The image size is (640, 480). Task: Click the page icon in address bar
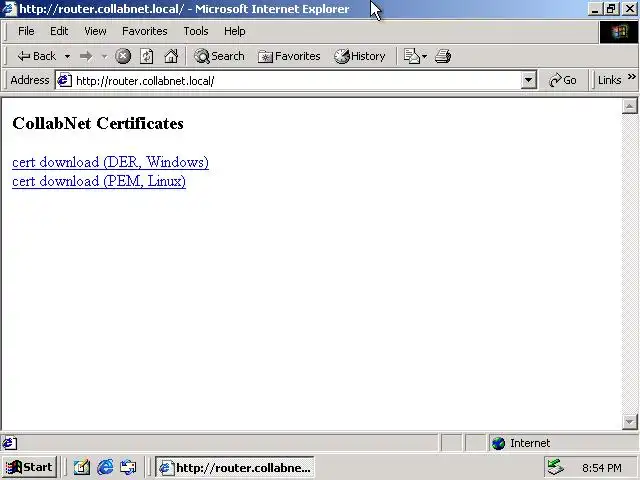click(64, 80)
